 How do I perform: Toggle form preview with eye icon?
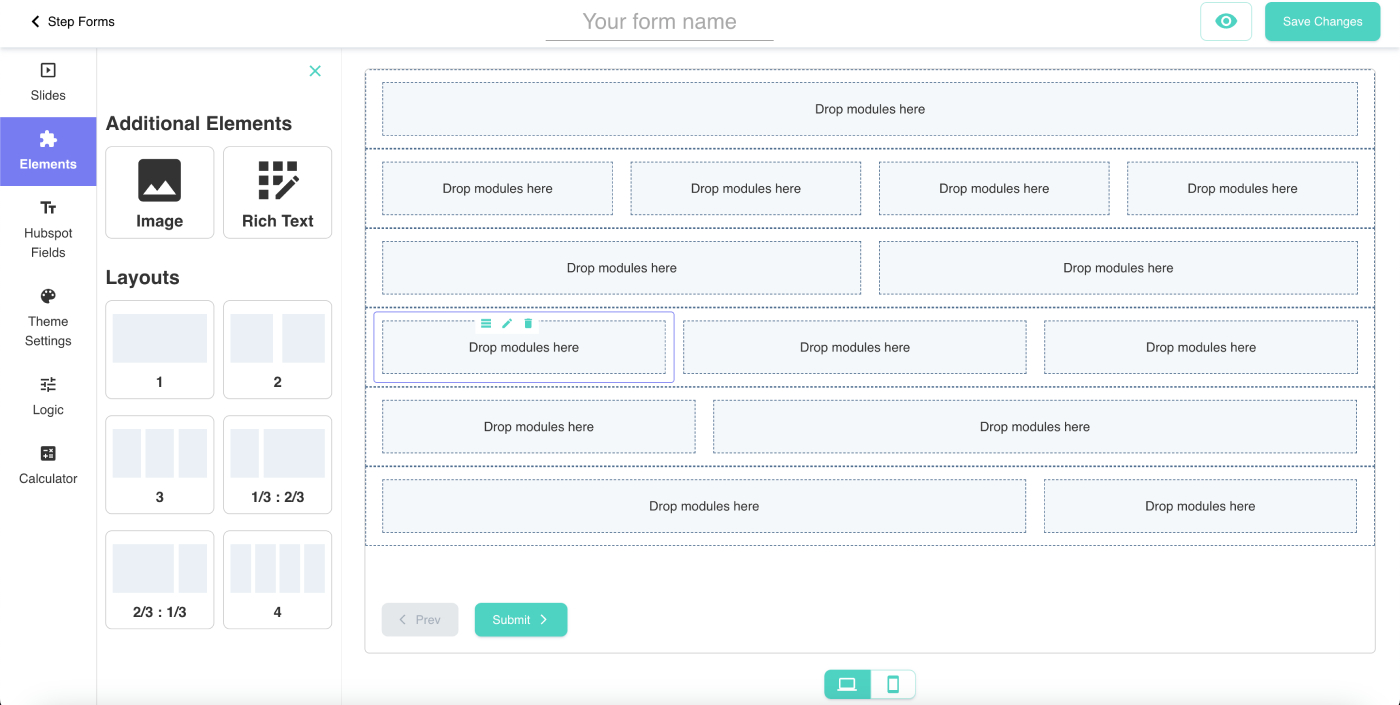(1225, 21)
